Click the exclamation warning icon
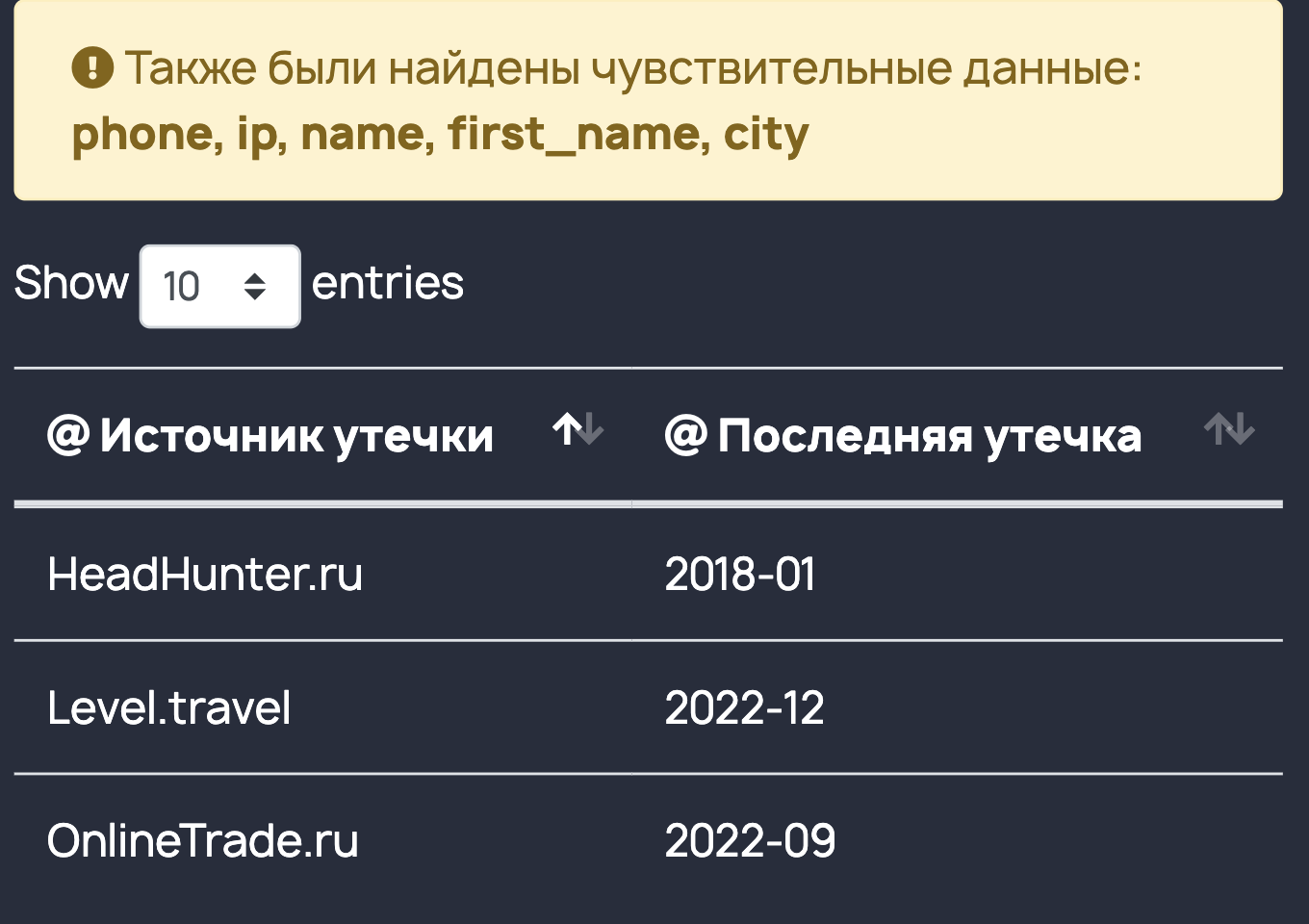The width and height of the screenshot is (1309, 924). click(92, 67)
